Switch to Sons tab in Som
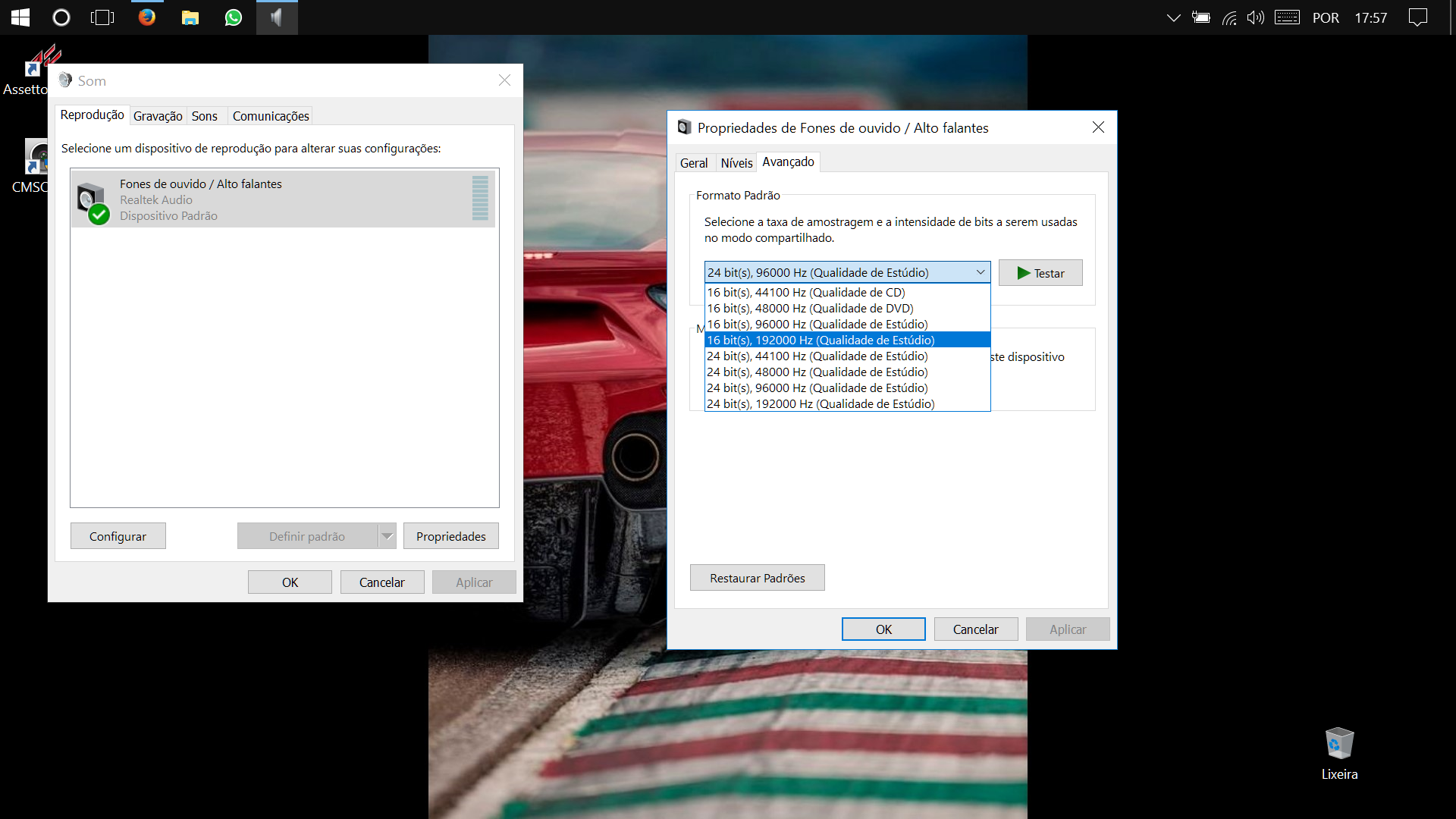Image resolution: width=1456 pixels, height=819 pixels. [x=205, y=116]
